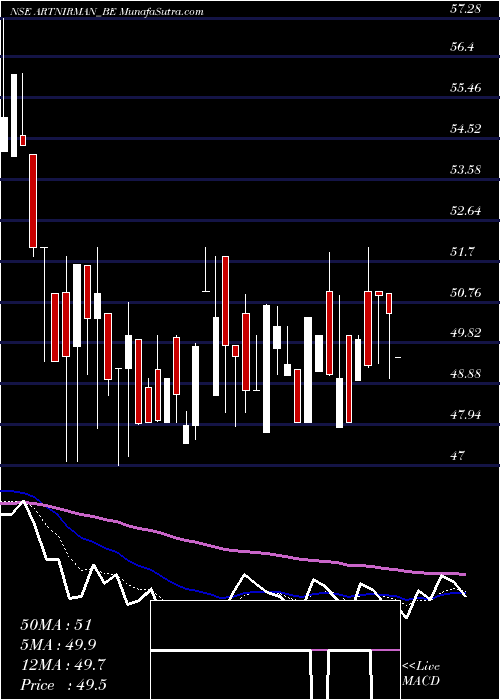Click the 5MA : 49.9 reading
This screenshot has width=500, height=700.
point(58,645)
